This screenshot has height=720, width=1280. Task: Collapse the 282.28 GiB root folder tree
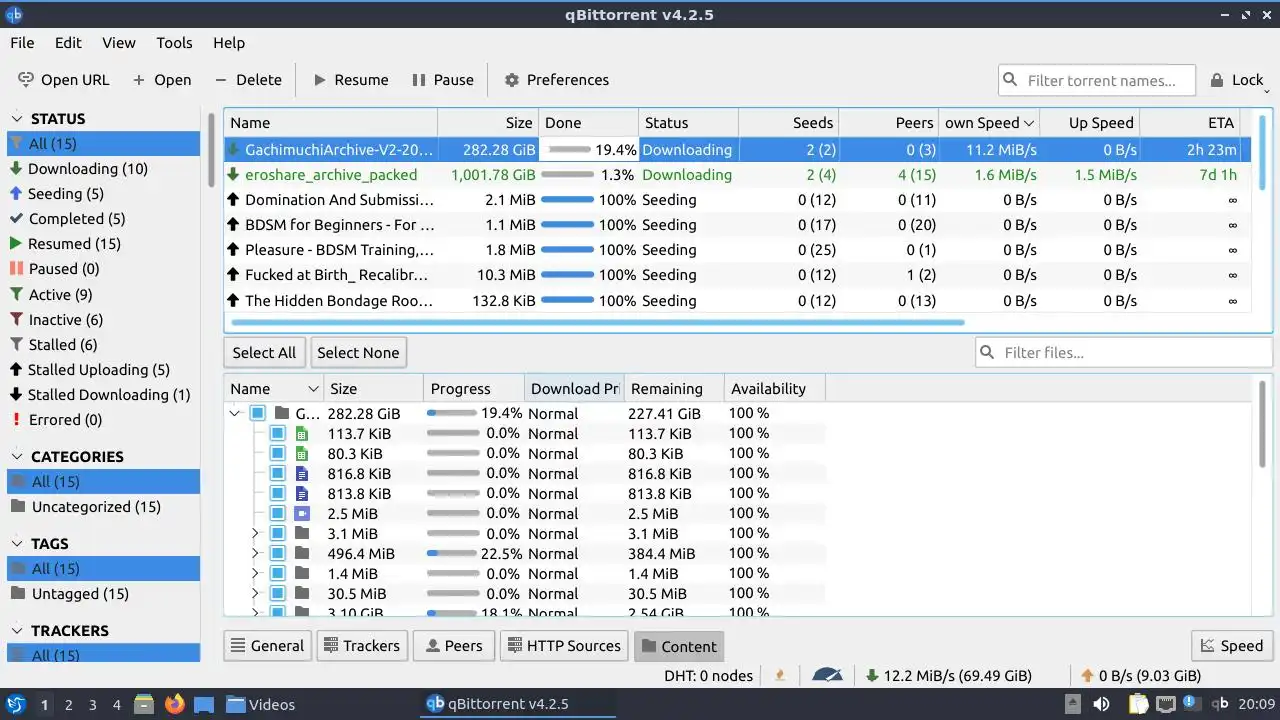[235, 413]
